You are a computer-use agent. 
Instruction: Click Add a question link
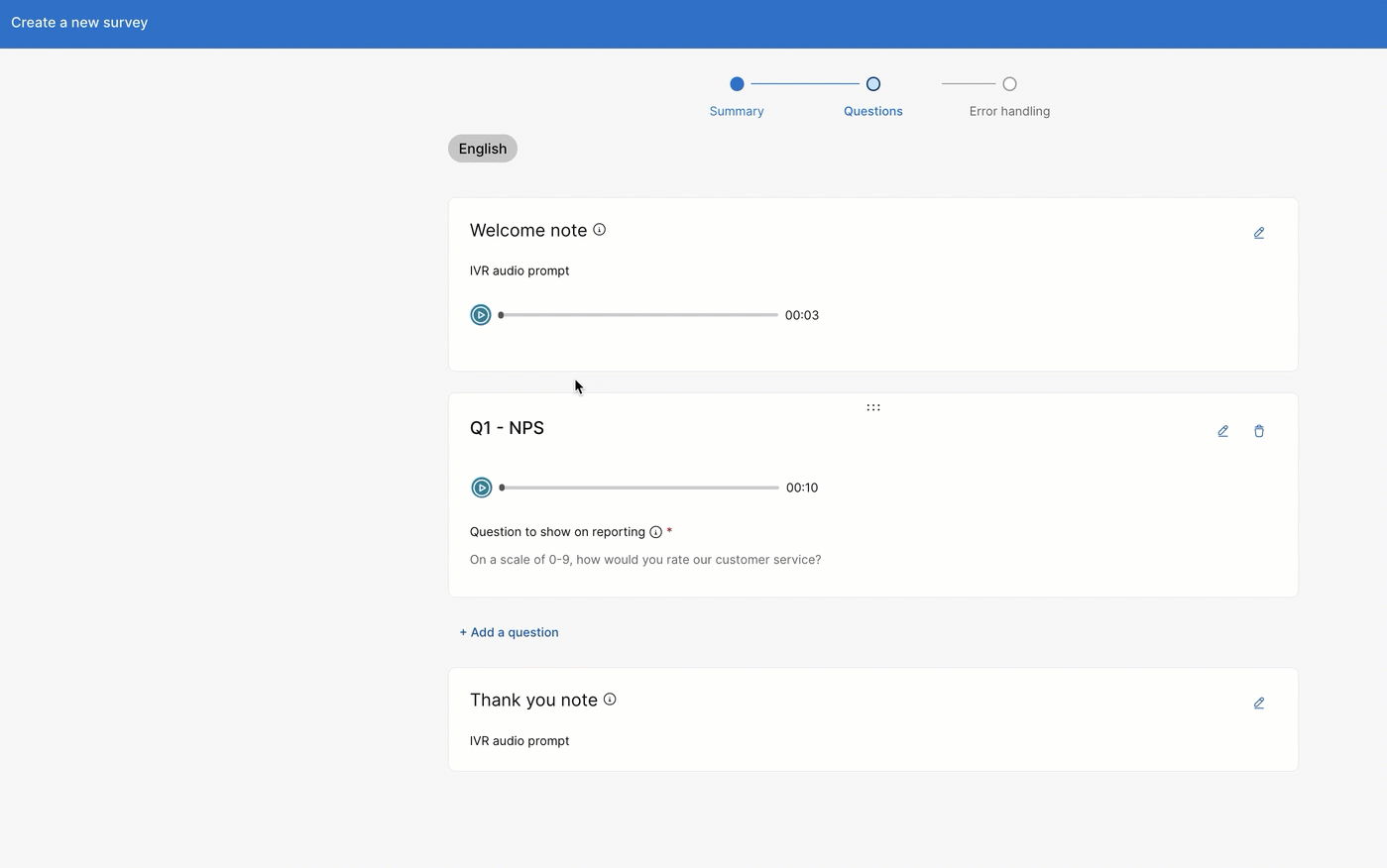(x=509, y=632)
